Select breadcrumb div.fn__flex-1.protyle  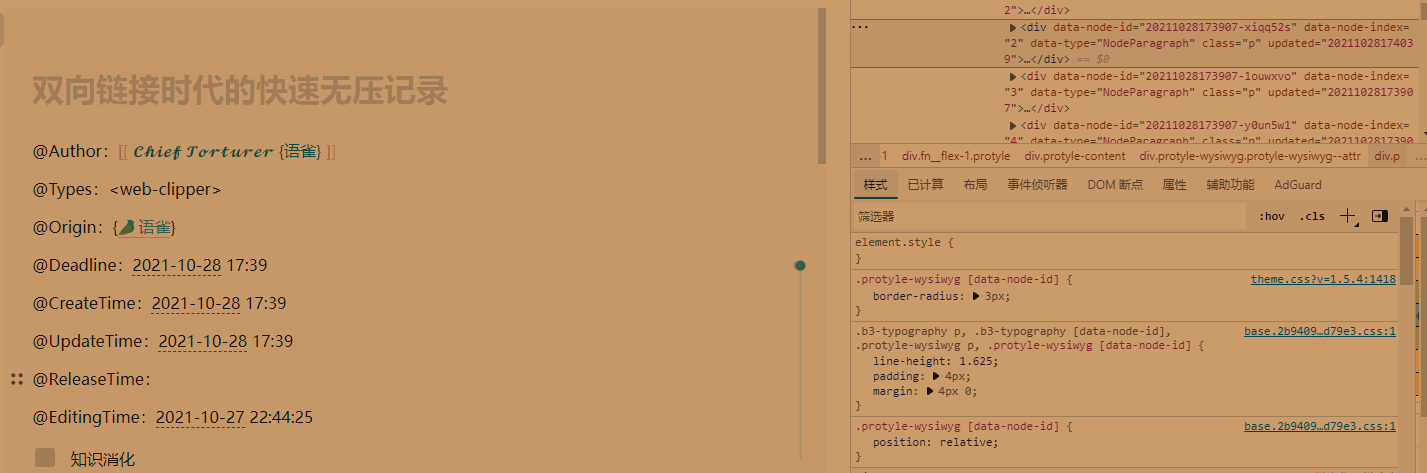[x=956, y=157]
